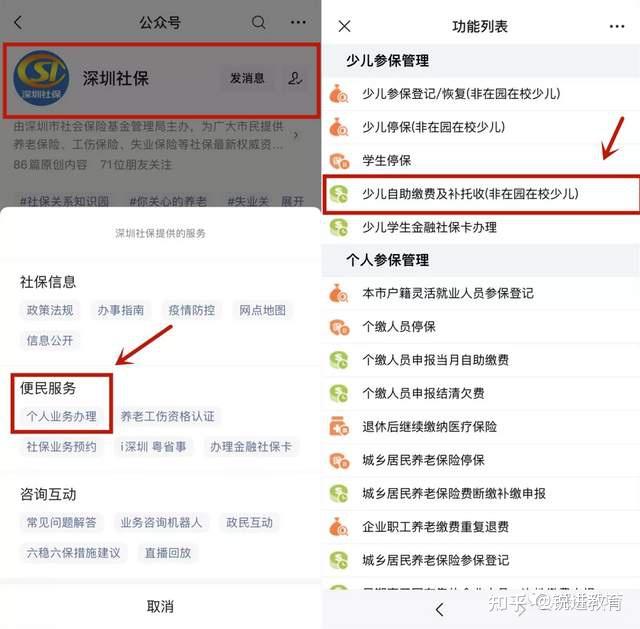Open 业务咨询机器人 under 咨询互动
Viewport: 640px width, 629px height.
(x=161, y=522)
